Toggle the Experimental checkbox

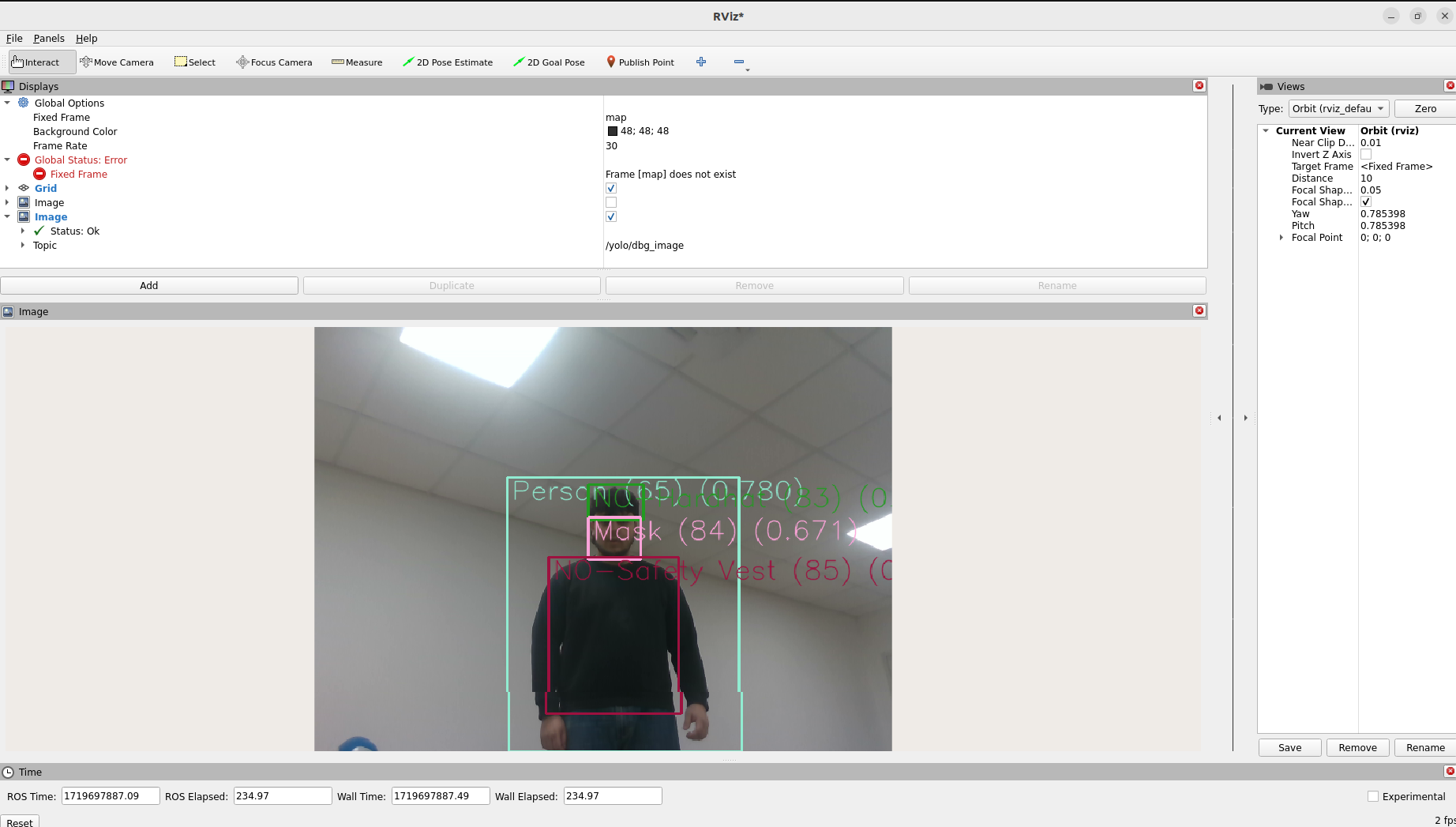pyautogui.click(x=1373, y=796)
